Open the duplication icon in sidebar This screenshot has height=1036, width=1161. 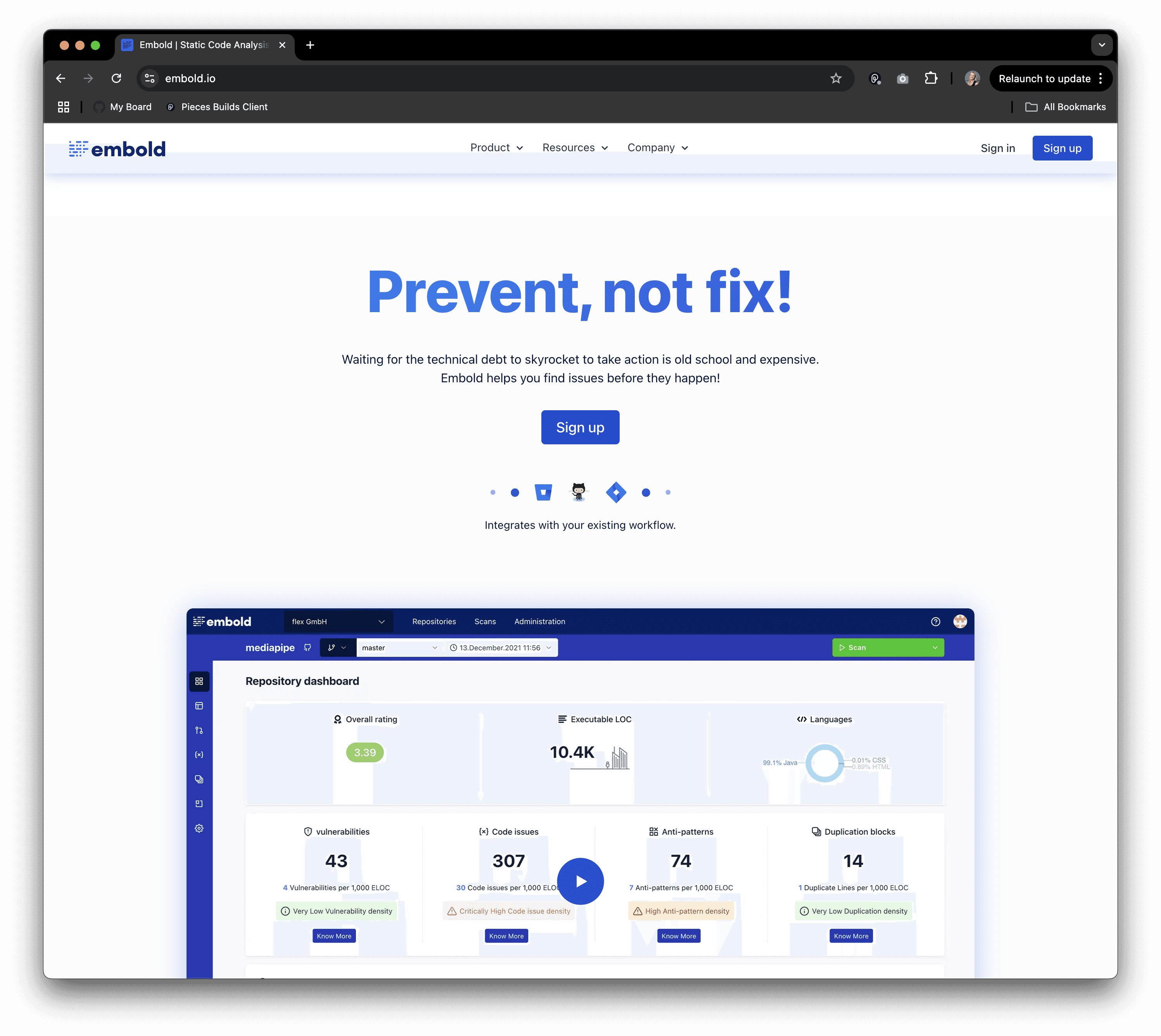tap(199, 779)
